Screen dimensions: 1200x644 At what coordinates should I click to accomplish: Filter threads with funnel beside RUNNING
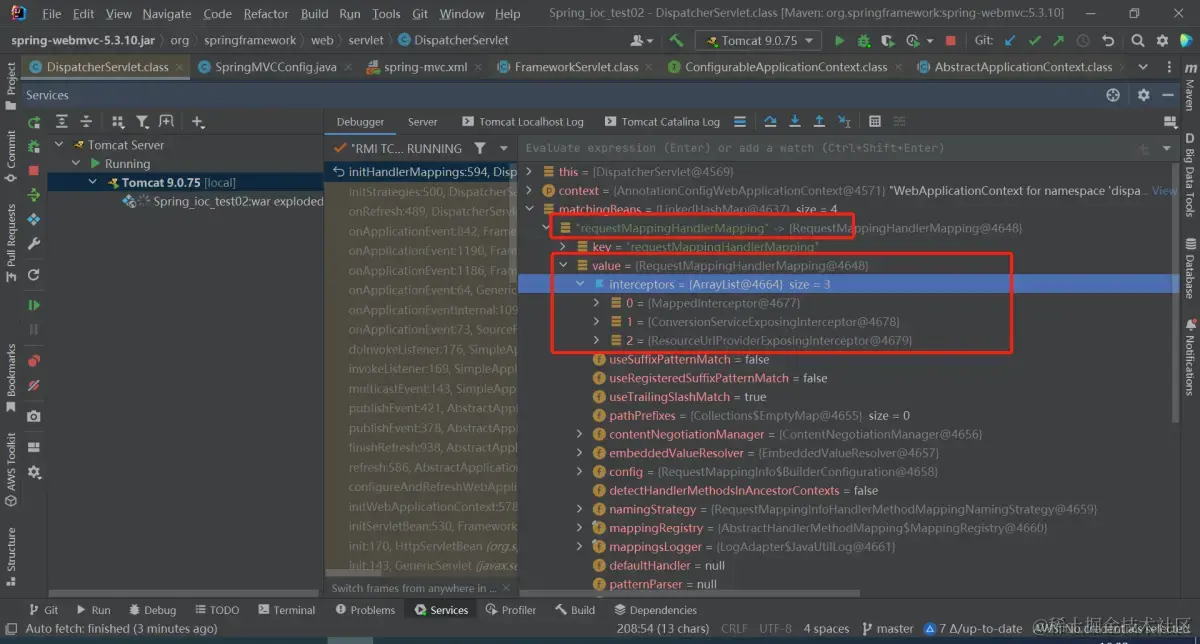pyautogui.click(x=480, y=148)
